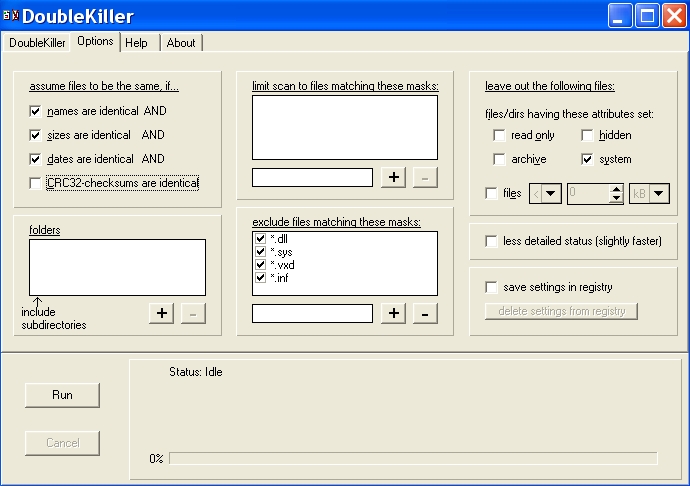Add an exclude mask with the plus button

click(x=393, y=313)
